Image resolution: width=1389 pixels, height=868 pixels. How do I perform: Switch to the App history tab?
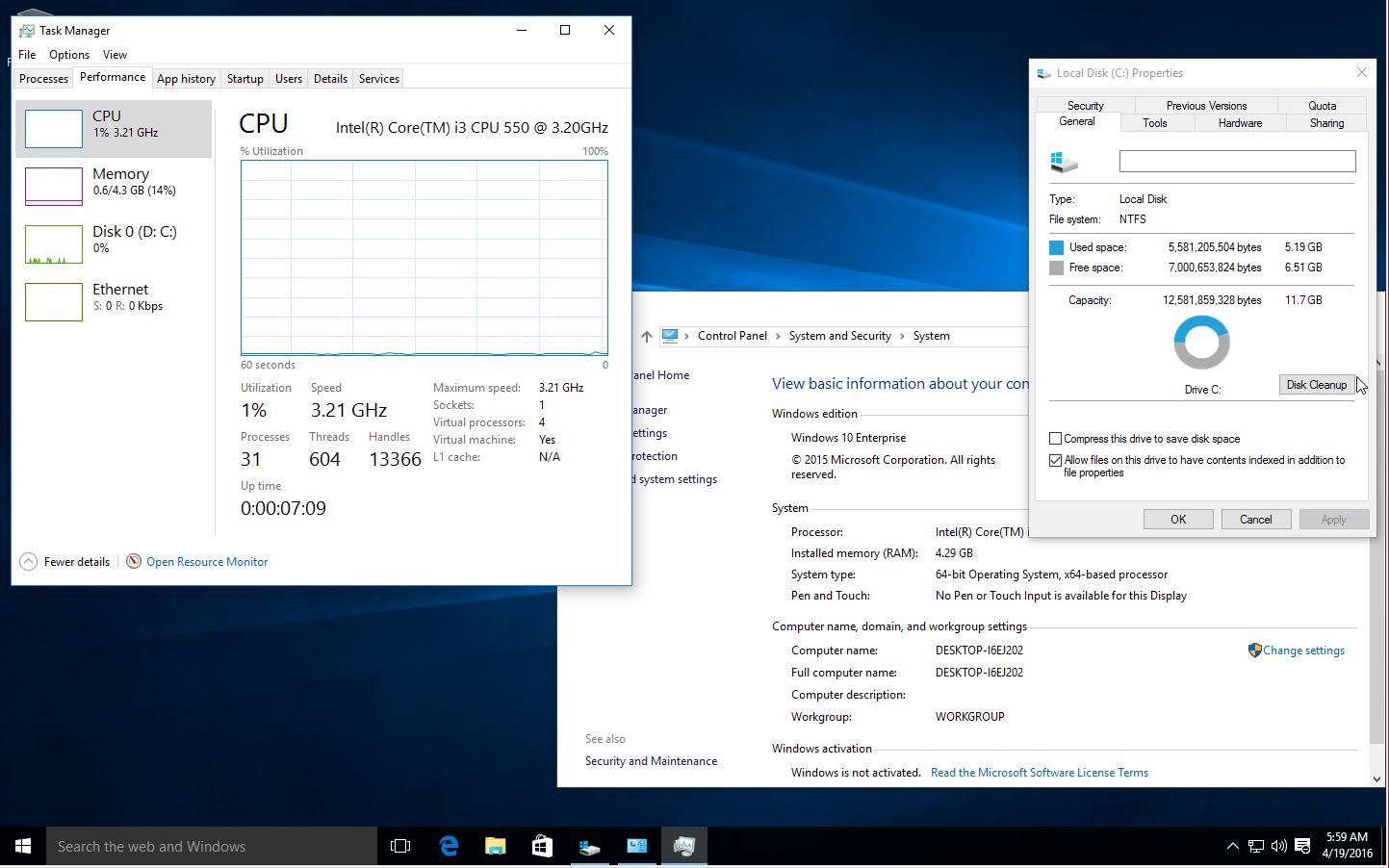(186, 79)
